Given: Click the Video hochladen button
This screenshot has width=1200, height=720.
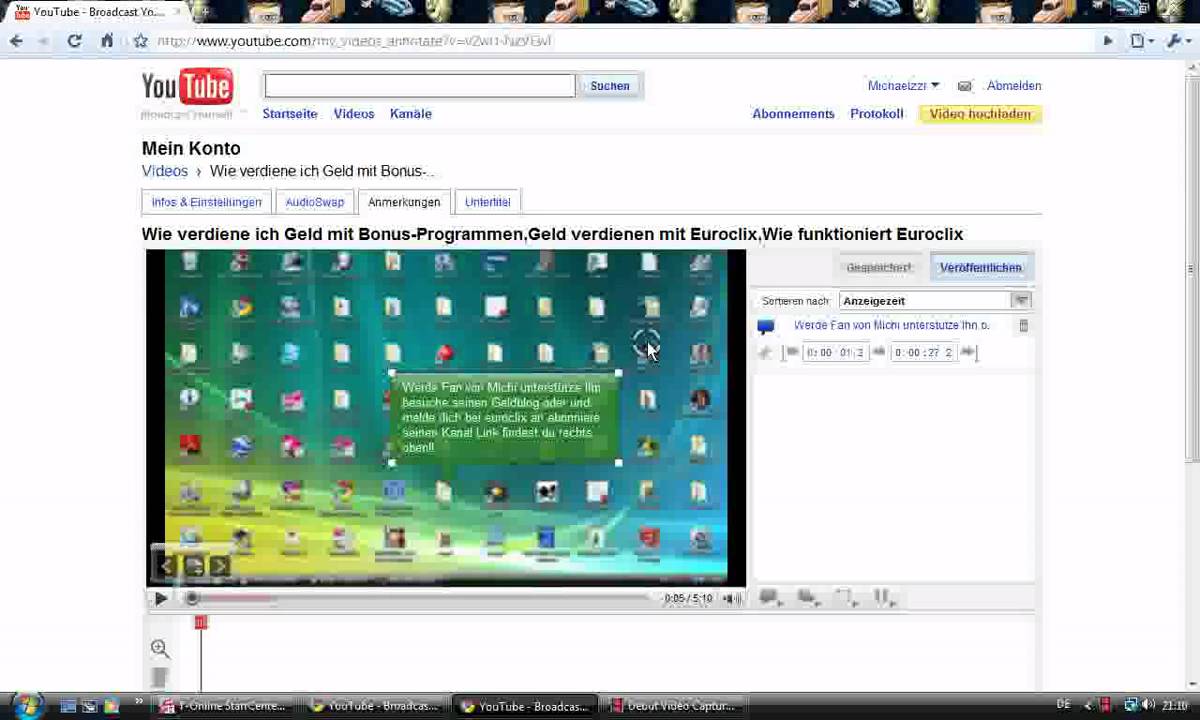Looking at the screenshot, I should pos(980,114).
